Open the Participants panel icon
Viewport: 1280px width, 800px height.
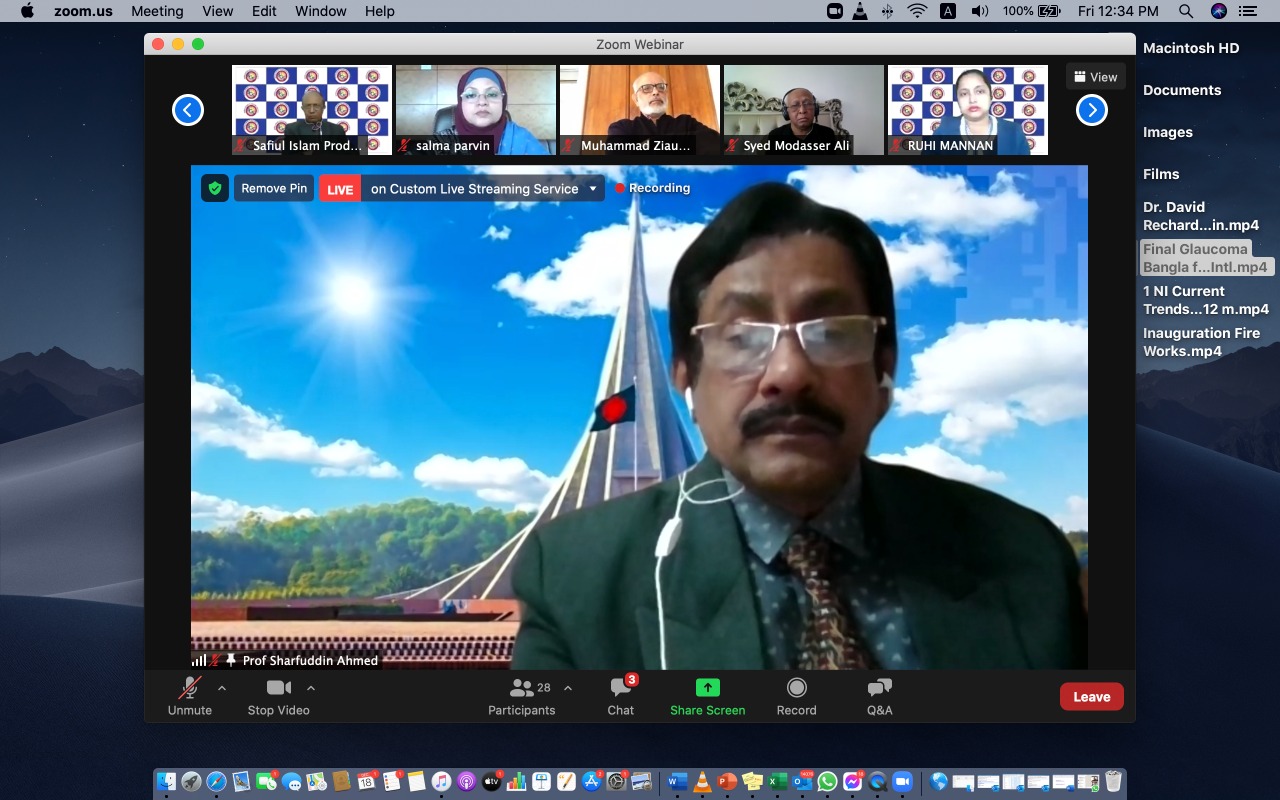[x=522, y=688]
